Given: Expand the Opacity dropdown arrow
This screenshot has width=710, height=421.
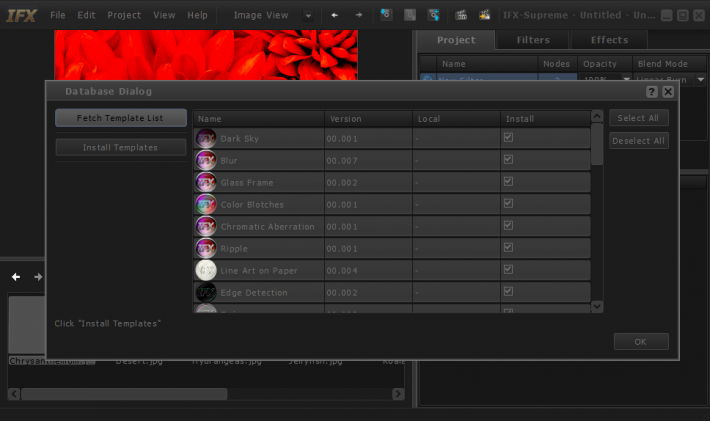Looking at the screenshot, I should pos(627,79).
